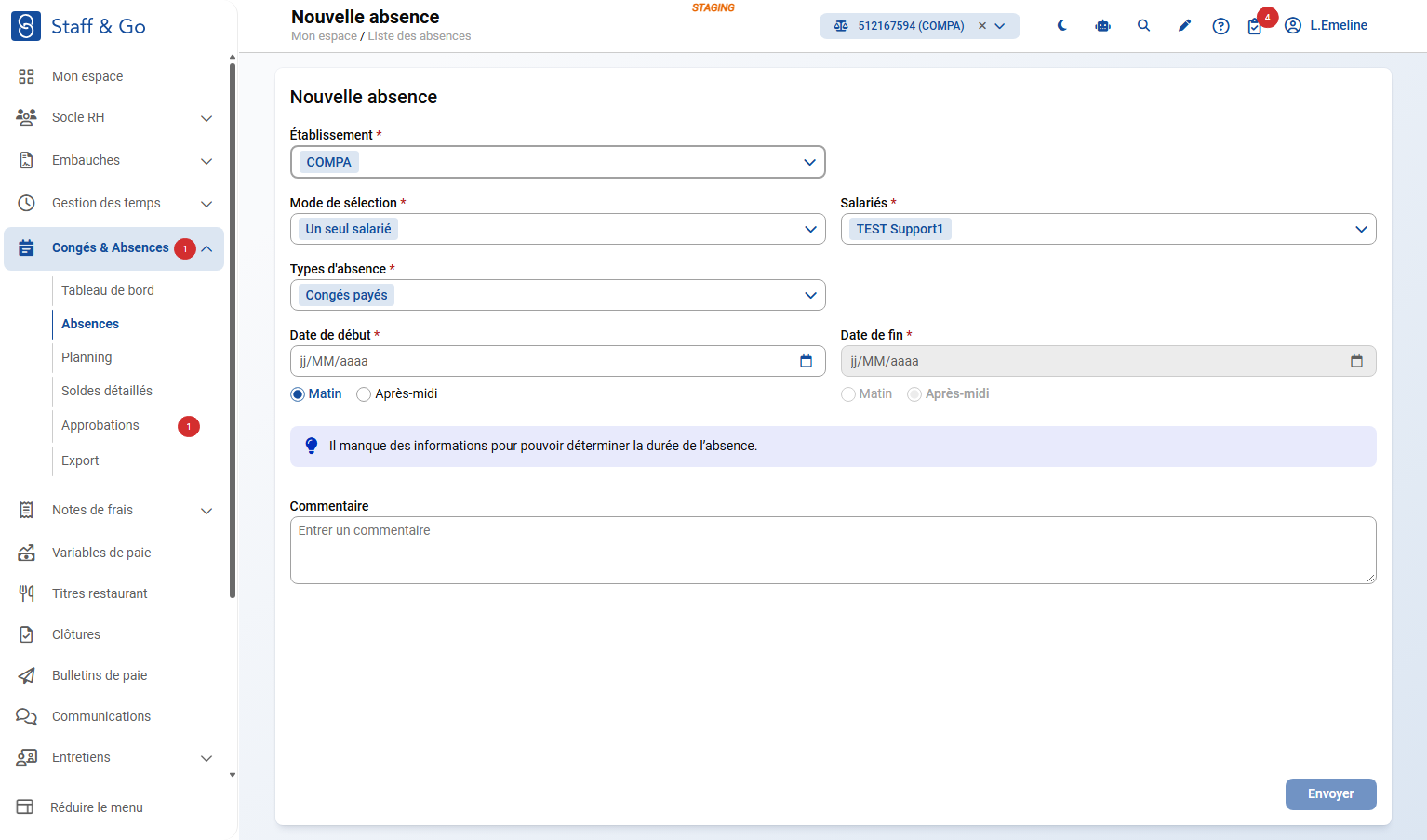
Task: Open Soldes détaillés submenu item
Action: coord(107,391)
